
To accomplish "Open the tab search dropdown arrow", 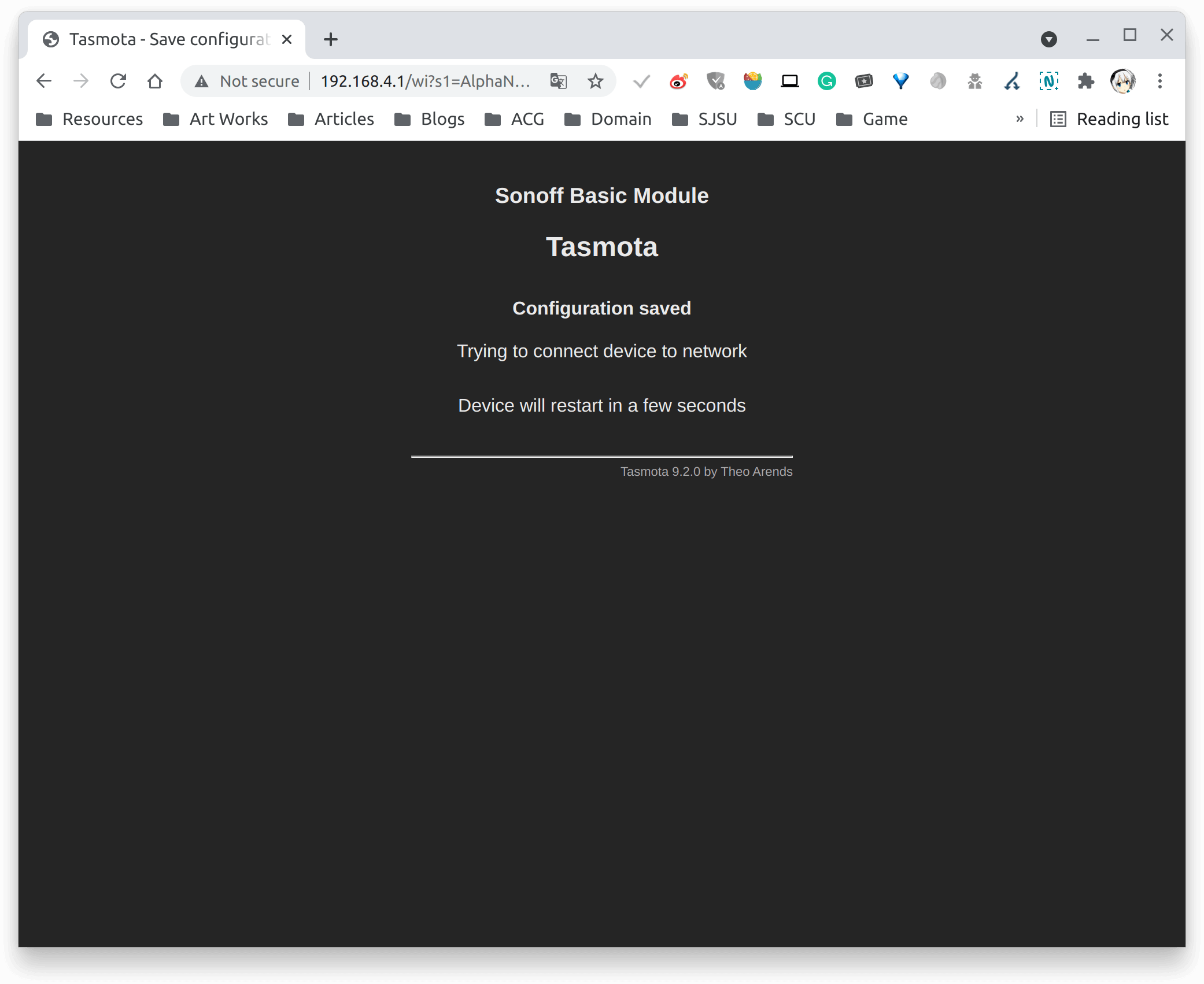I will 1048,39.
